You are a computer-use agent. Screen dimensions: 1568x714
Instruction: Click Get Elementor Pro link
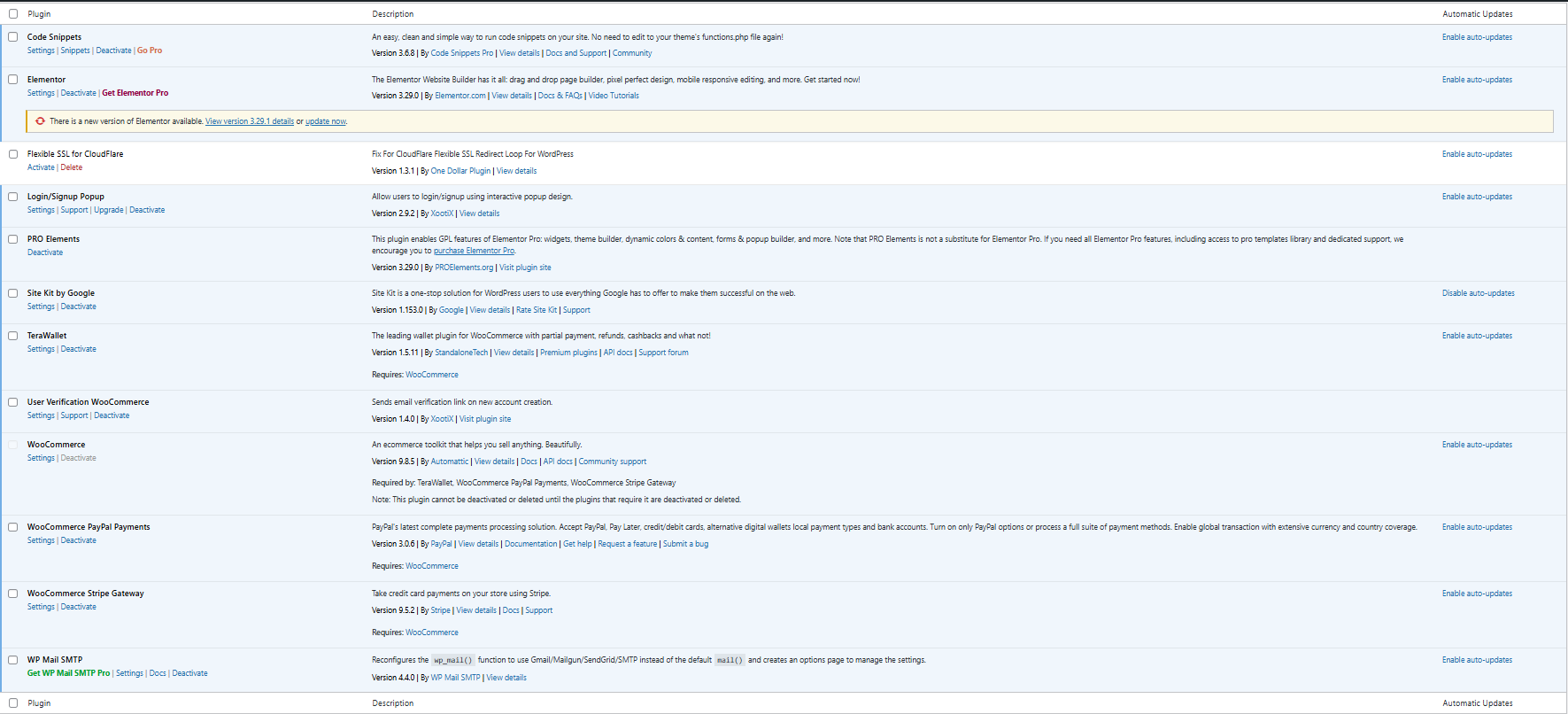[x=135, y=93]
